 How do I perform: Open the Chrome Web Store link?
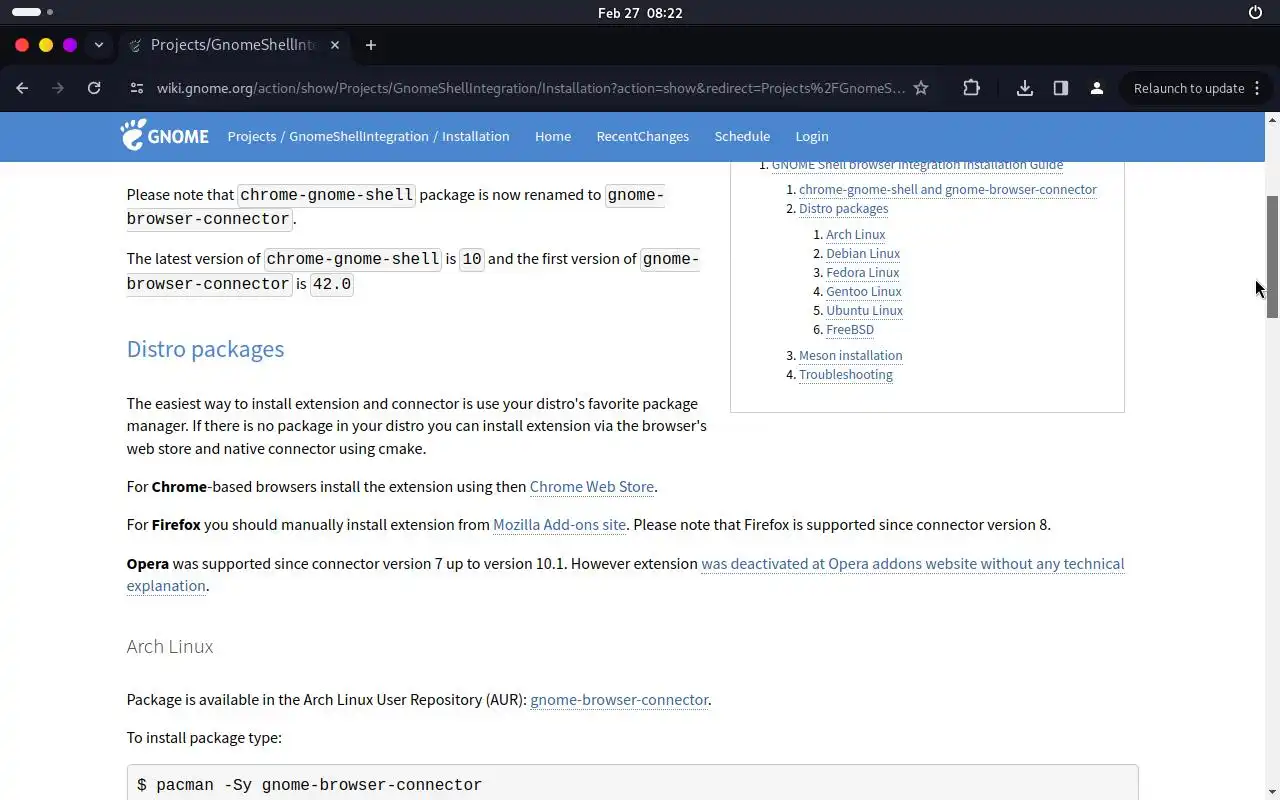[x=592, y=487]
